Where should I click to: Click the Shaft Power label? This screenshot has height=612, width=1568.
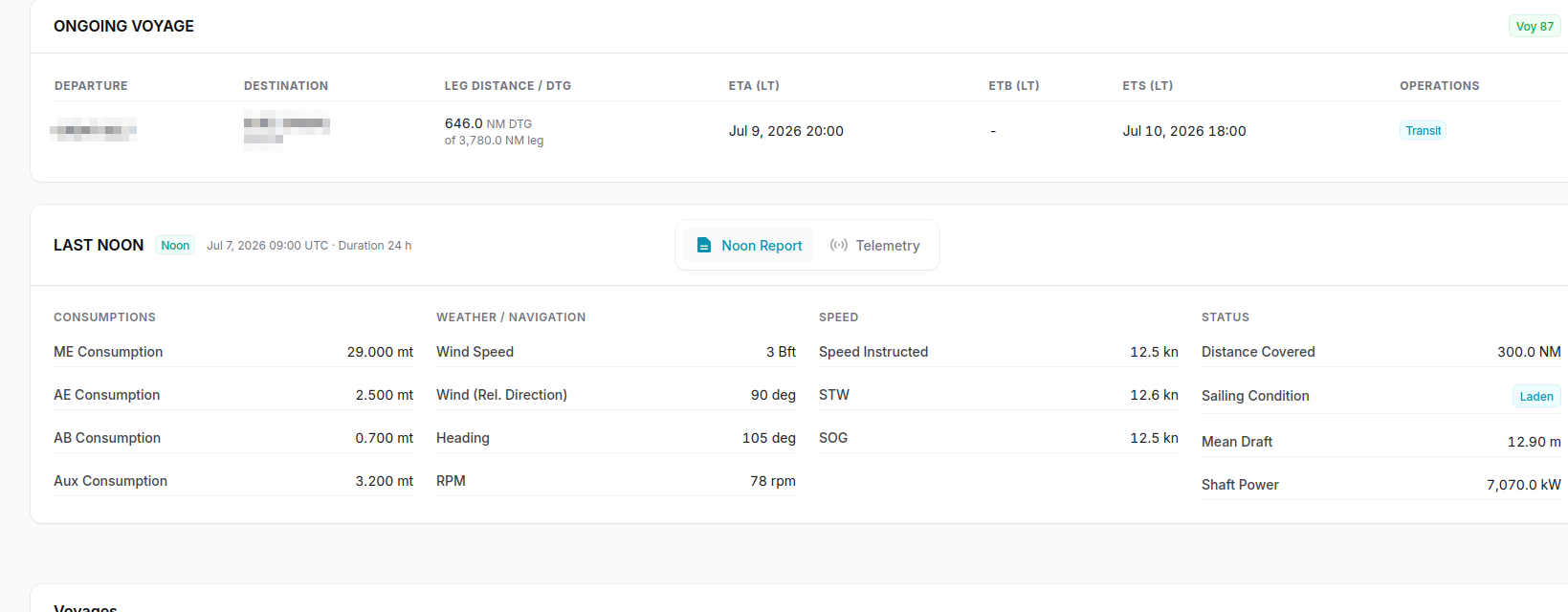1240,485
